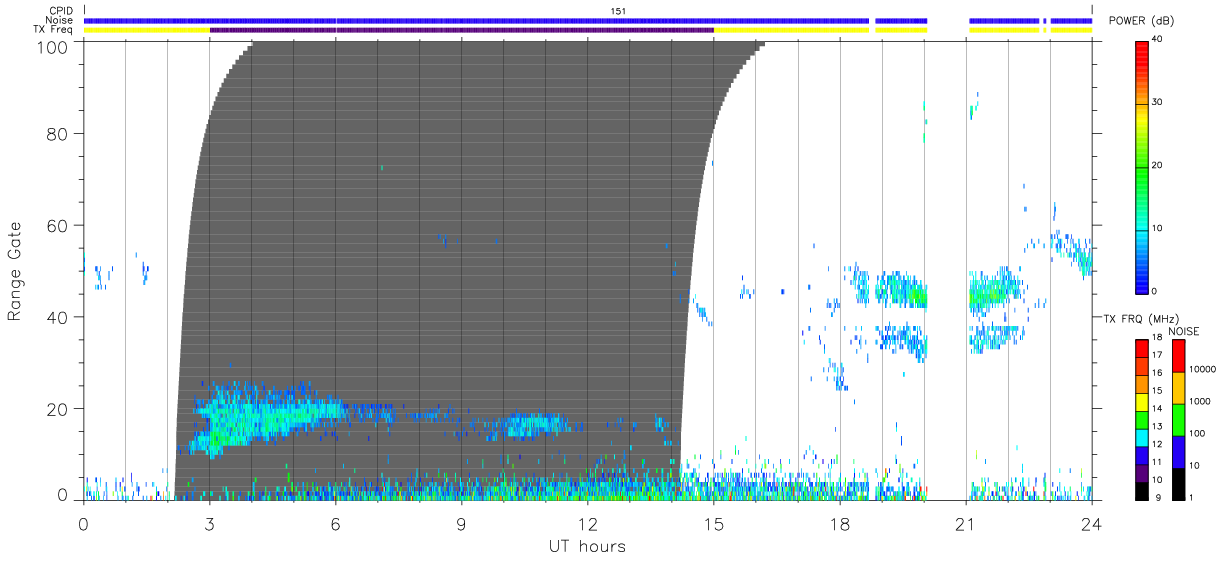
Task: Click the 100 tick label on Range Gate axis
Action: click(x=54, y=46)
